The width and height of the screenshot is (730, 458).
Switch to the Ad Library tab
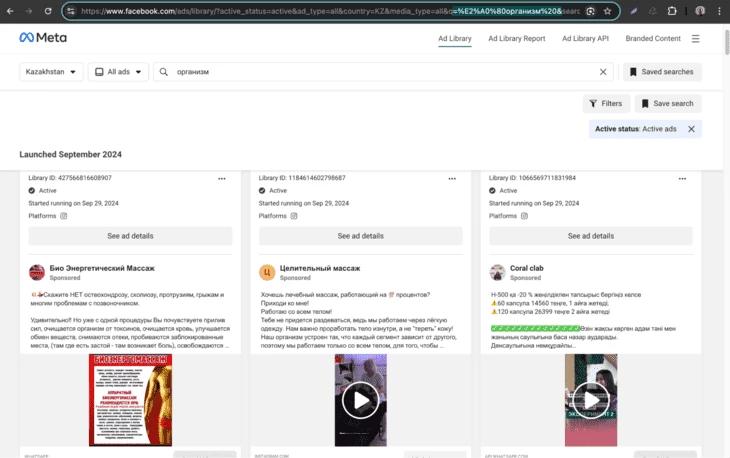pos(455,39)
